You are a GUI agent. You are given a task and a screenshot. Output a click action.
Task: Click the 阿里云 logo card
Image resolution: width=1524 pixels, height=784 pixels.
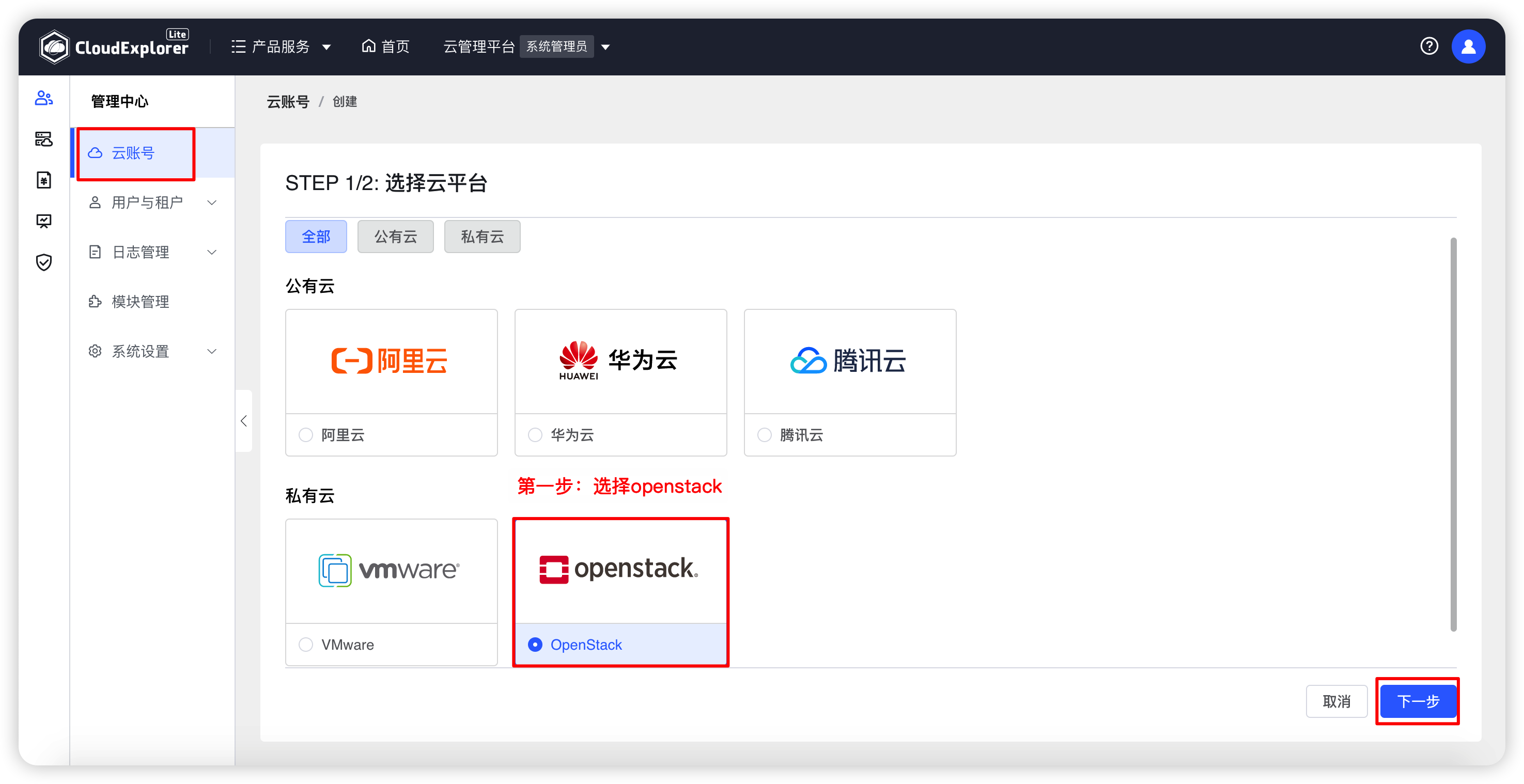click(x=391, y=361)
